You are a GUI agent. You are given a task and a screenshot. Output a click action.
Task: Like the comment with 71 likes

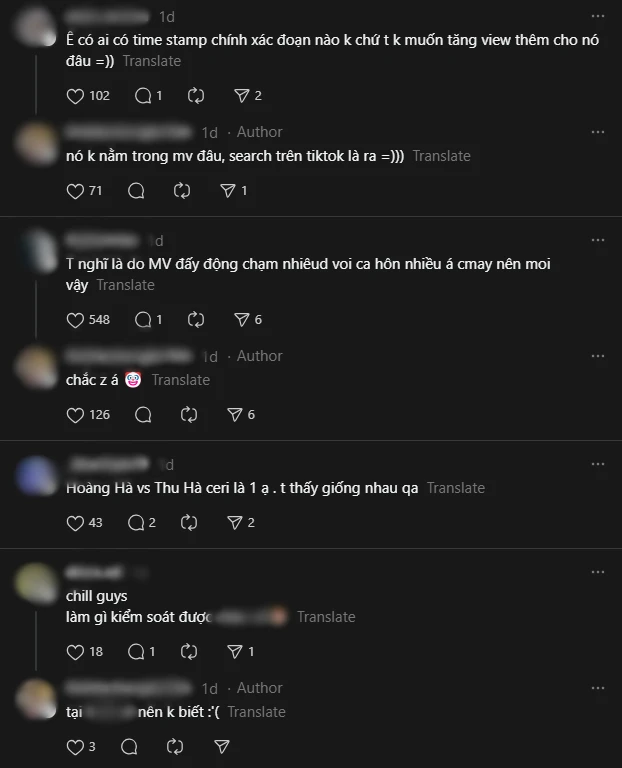75,191
